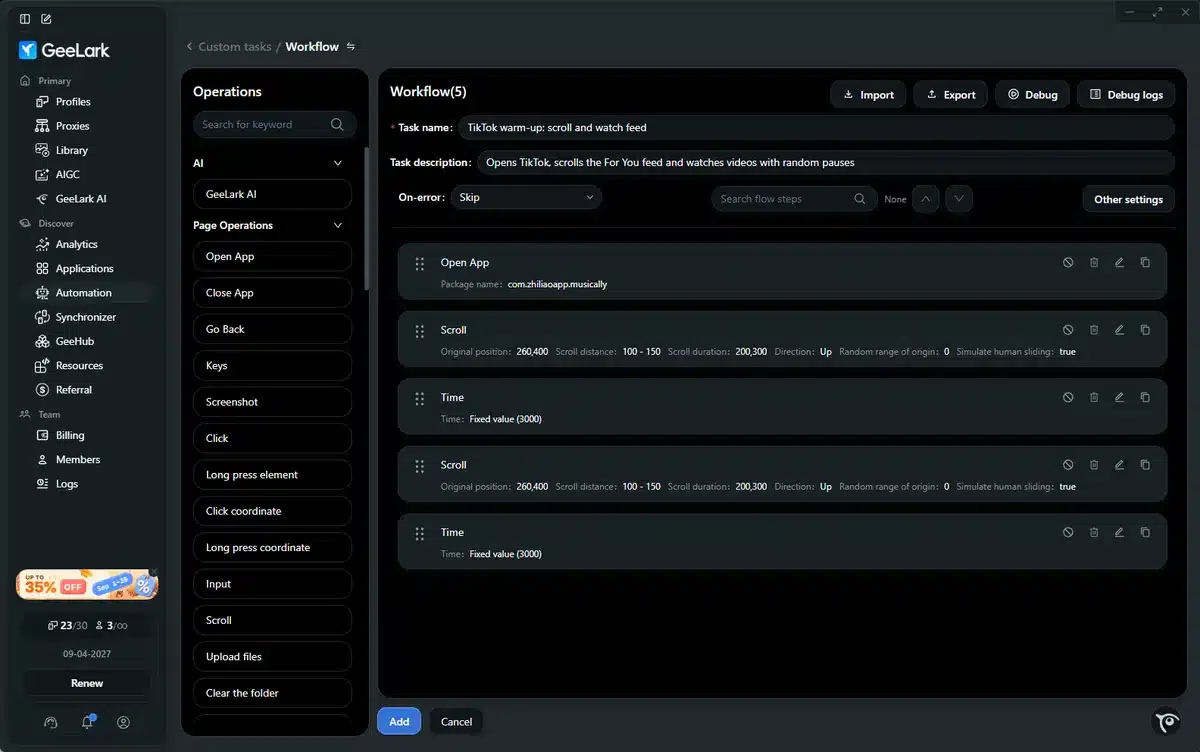1200x752 pixels.
Task: Delete the first Time step
Action: coord(1094,397)
